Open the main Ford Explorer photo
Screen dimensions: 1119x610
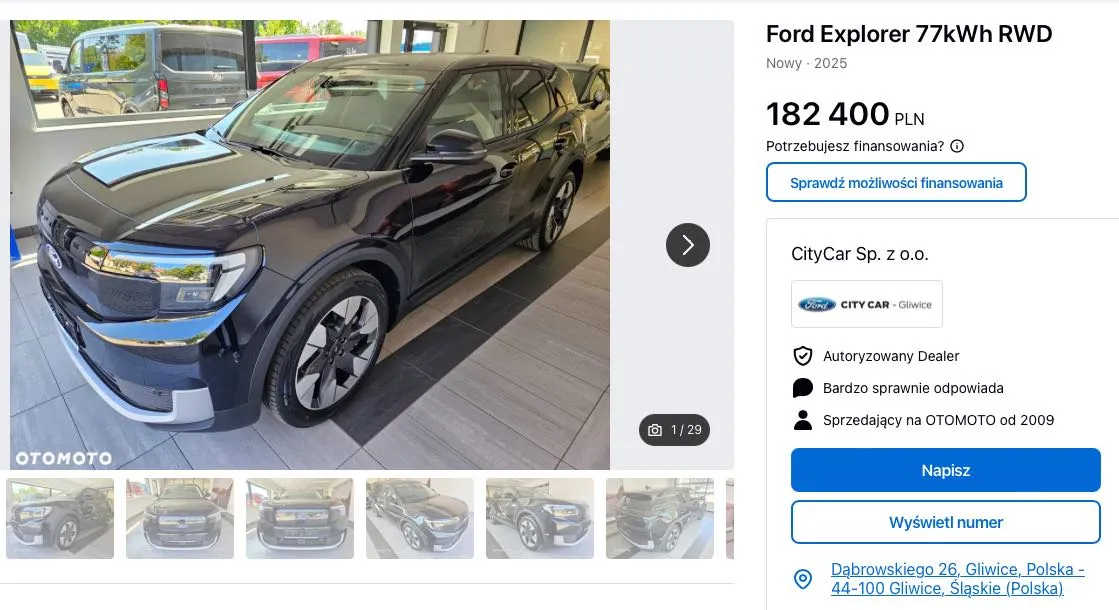310,245
